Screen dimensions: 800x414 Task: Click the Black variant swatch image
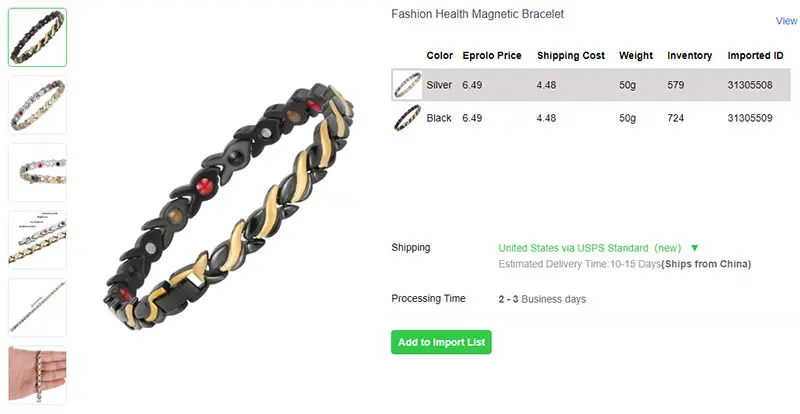coord(408,118)
